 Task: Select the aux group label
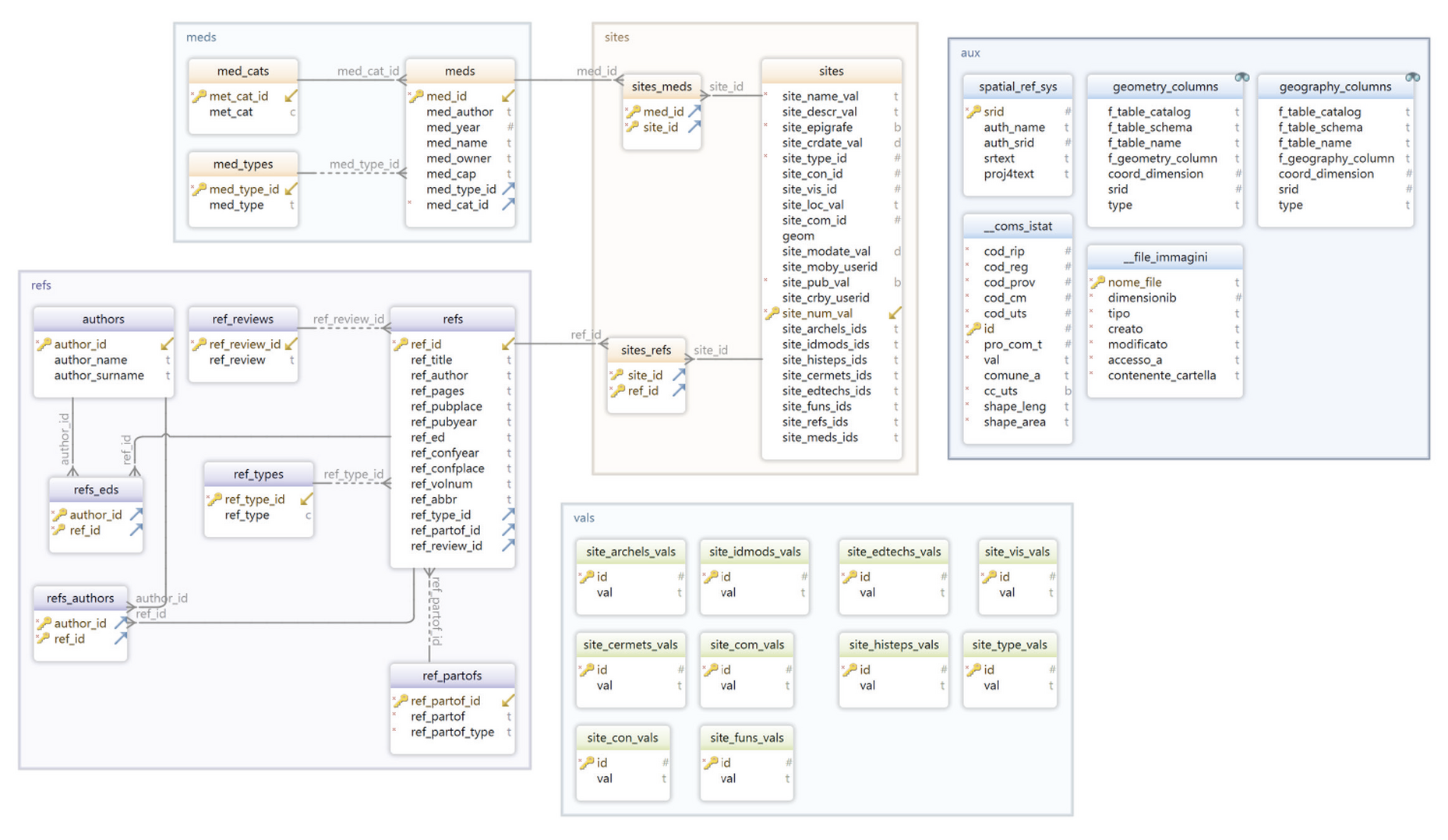pos(969,53)
